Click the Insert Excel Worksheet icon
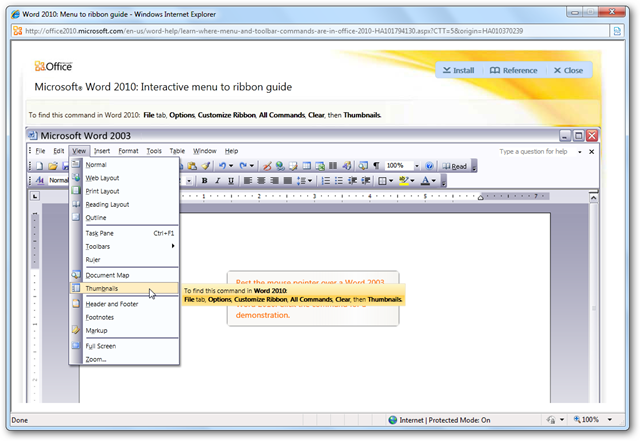Screen dimensions: 640x441 click(x=320, y=166)
